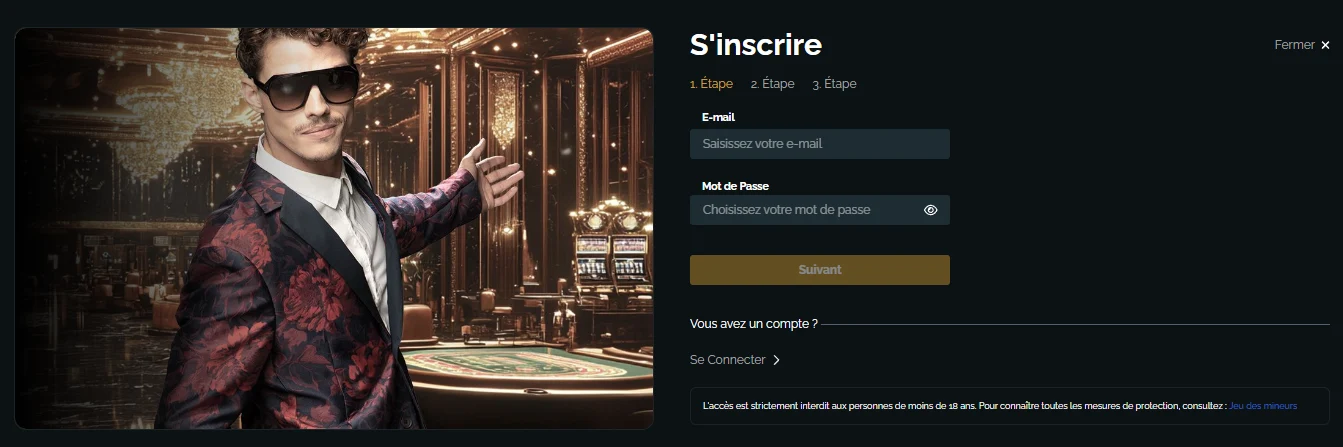Click the Fermer text label
1343x447 pixels.
pyautogui.click(x=1294, y=45)
